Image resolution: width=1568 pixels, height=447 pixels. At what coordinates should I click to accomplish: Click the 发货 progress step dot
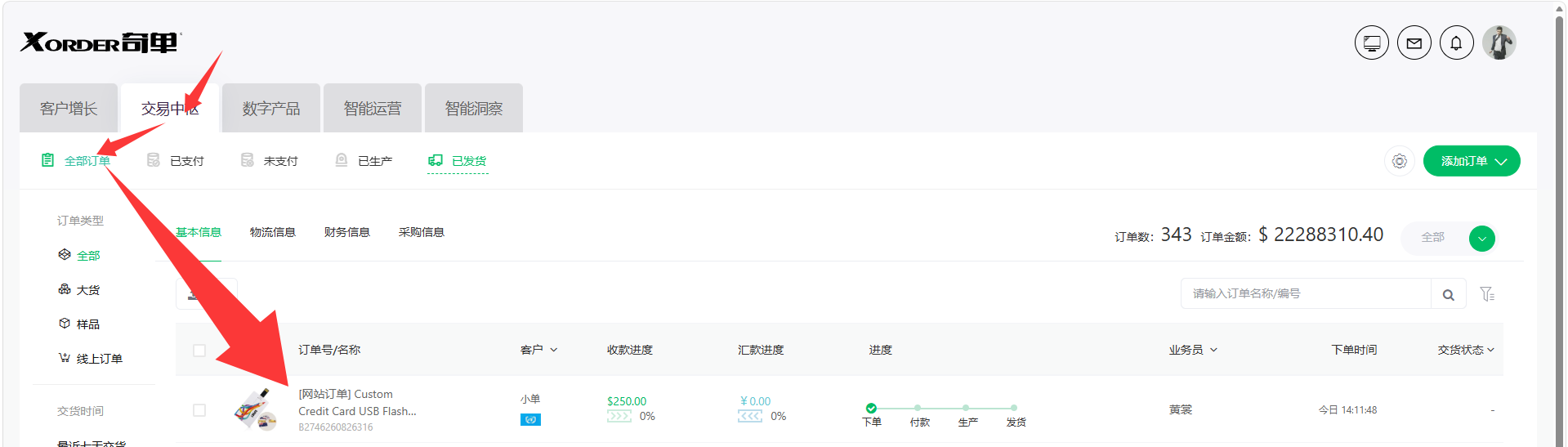click(x=1014, y=408)
